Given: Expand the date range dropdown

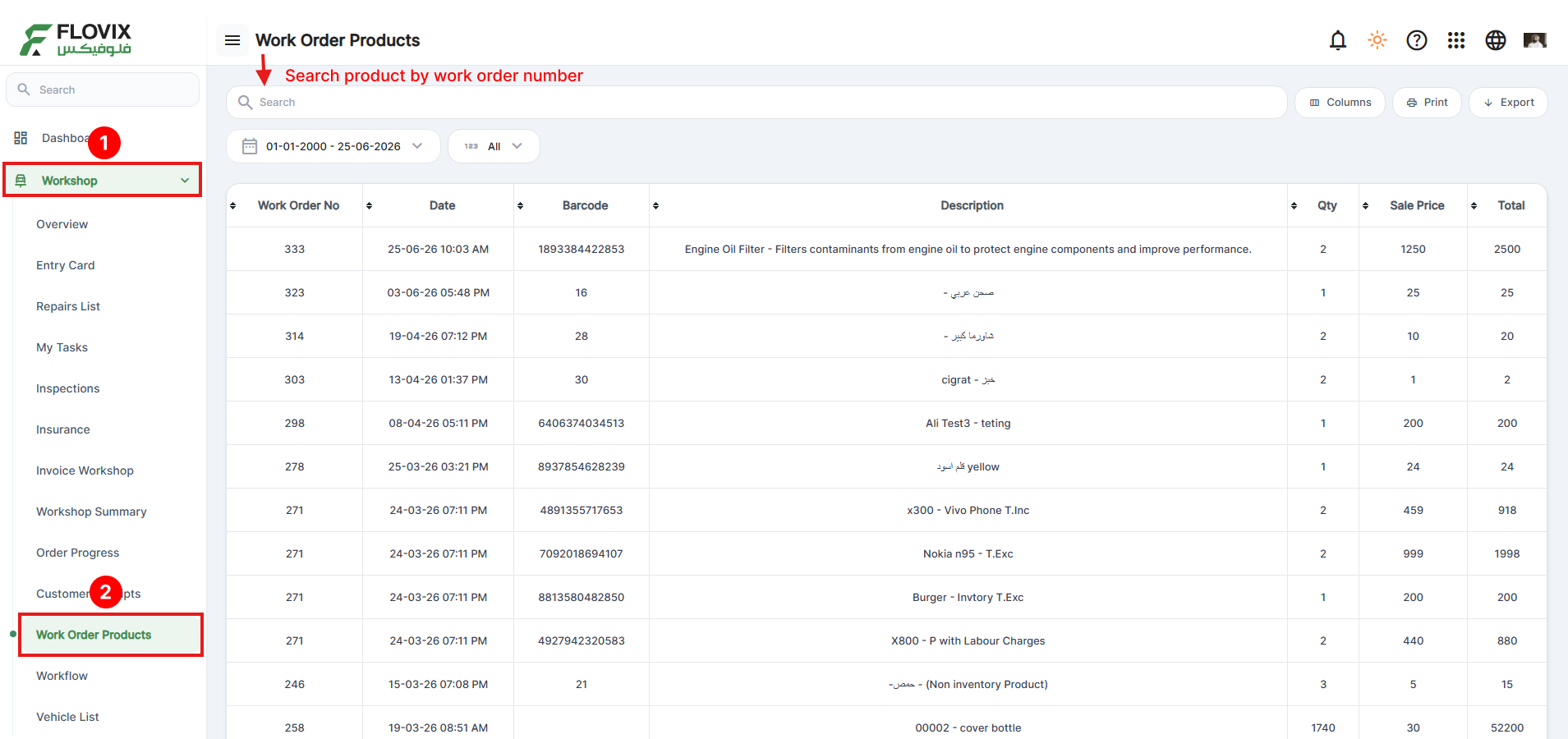Looking at the screenshot, I should (333, 146).
